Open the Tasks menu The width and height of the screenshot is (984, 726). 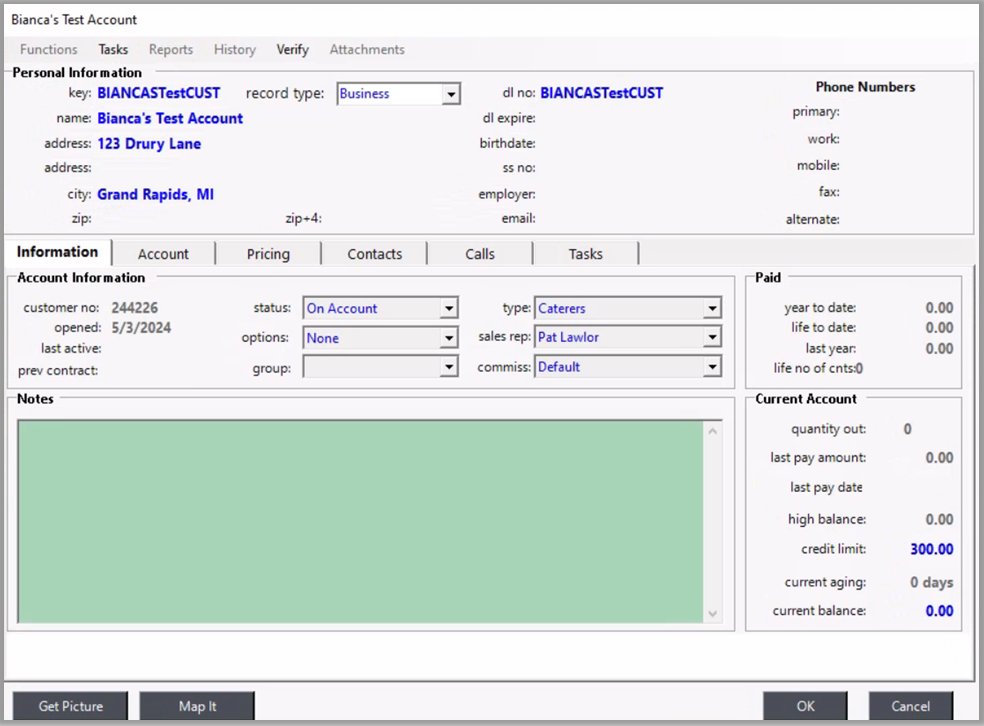pyautogui.click(x=113, y=49)
